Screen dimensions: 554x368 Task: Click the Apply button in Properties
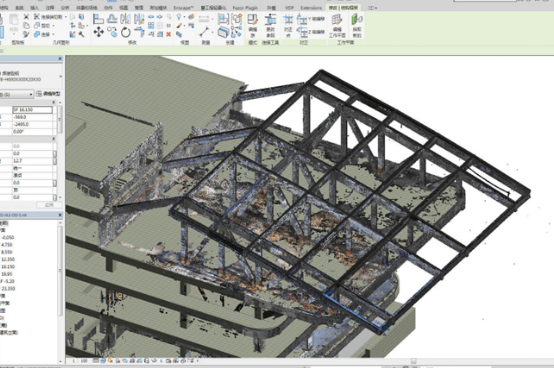[49, 205]
